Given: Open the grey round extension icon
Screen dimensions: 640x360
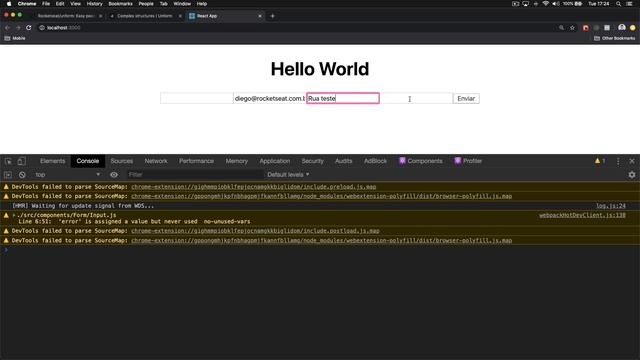Looking at the screenshot, I should point(596,28).
